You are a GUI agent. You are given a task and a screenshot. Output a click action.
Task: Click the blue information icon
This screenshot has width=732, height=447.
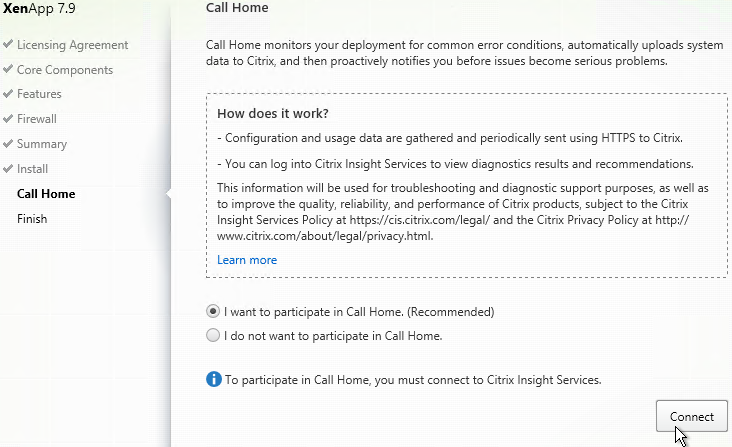click(213, 379)
